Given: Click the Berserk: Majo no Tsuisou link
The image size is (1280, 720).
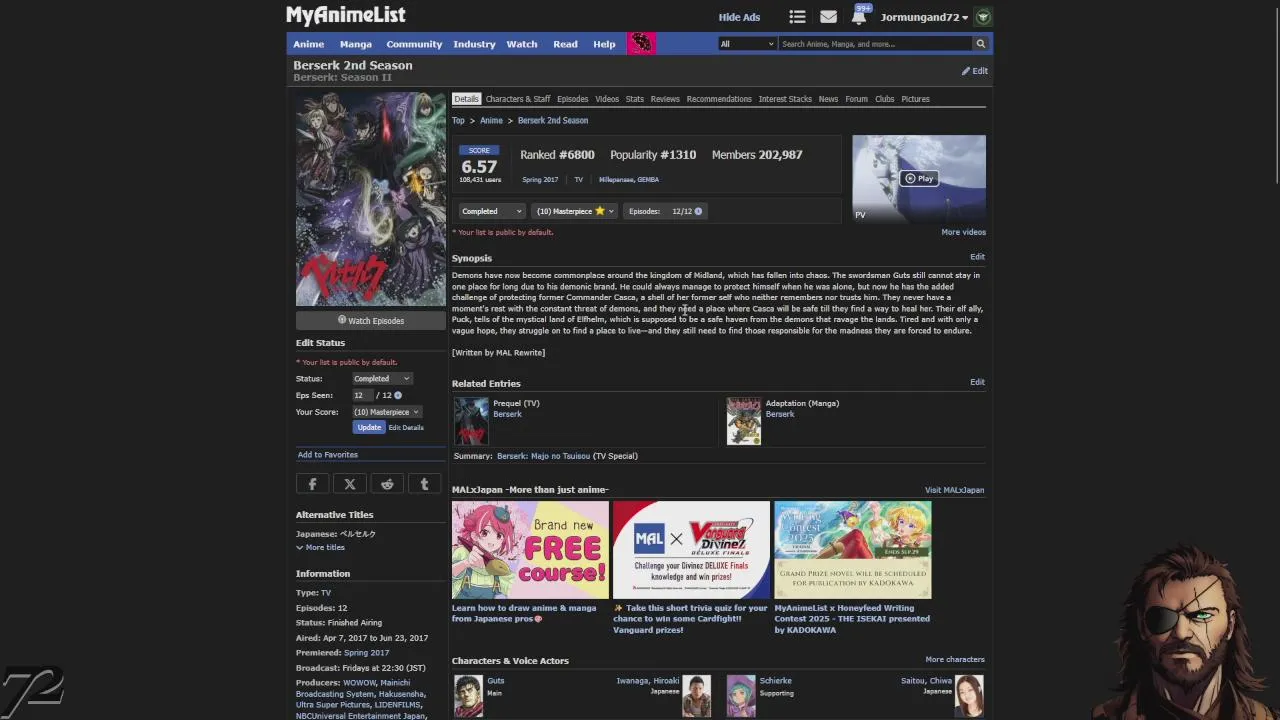Looking at the screenshot, I should 543,456.
